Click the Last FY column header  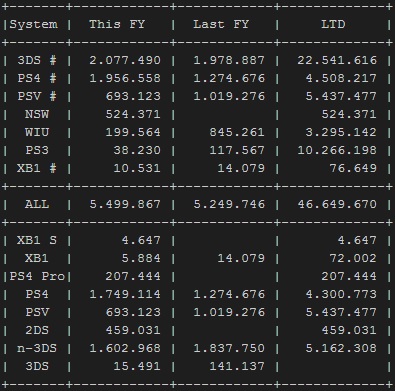[x=221, y=24]
